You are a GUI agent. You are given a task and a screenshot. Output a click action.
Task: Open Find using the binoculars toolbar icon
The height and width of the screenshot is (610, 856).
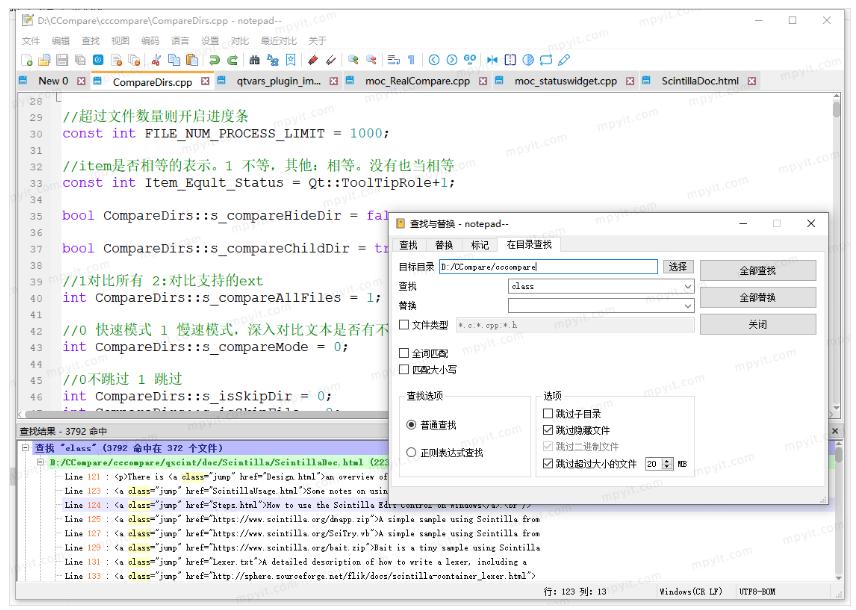(x=254, y=58)
